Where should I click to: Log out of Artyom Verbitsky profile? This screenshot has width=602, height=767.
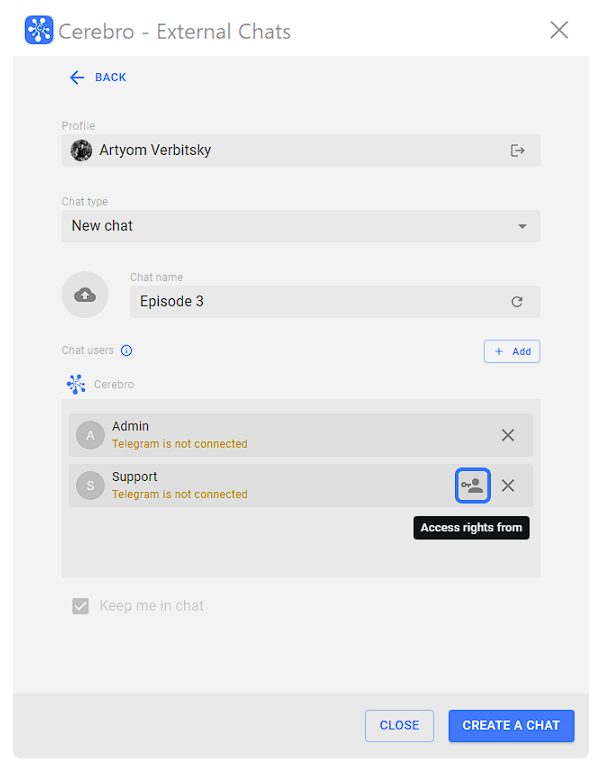517,150
